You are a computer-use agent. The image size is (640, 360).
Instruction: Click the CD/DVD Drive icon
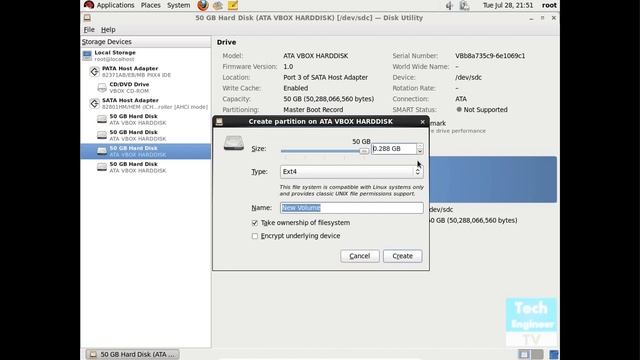coord(102,87)
